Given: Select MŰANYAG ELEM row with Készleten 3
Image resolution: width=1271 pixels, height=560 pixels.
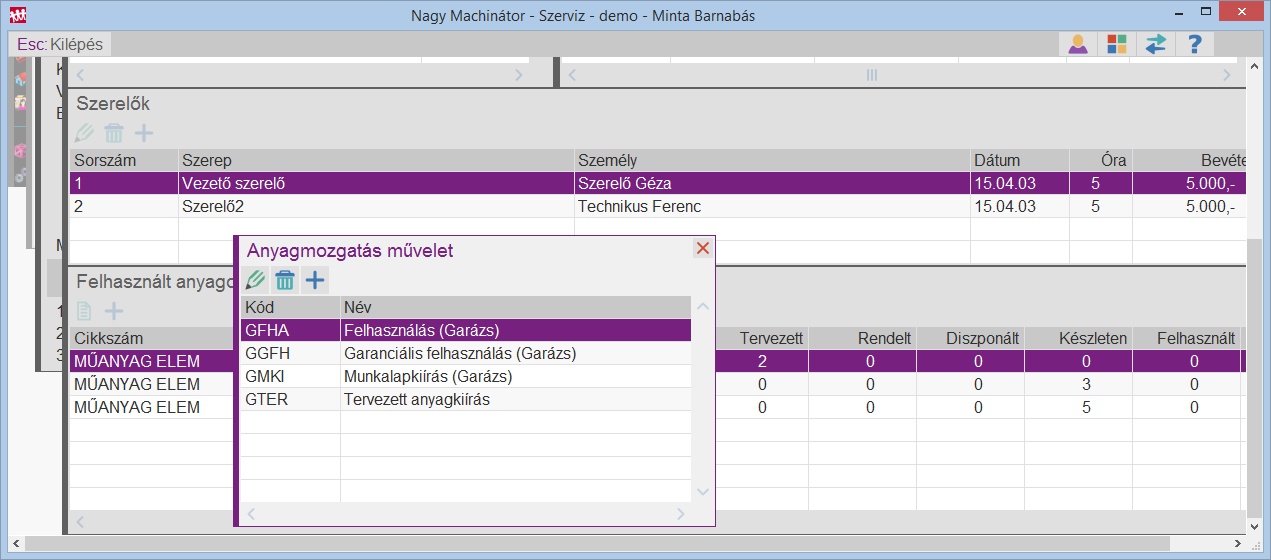Looking at the screenshot, I should pyautogui.click(x=657, y=384).
